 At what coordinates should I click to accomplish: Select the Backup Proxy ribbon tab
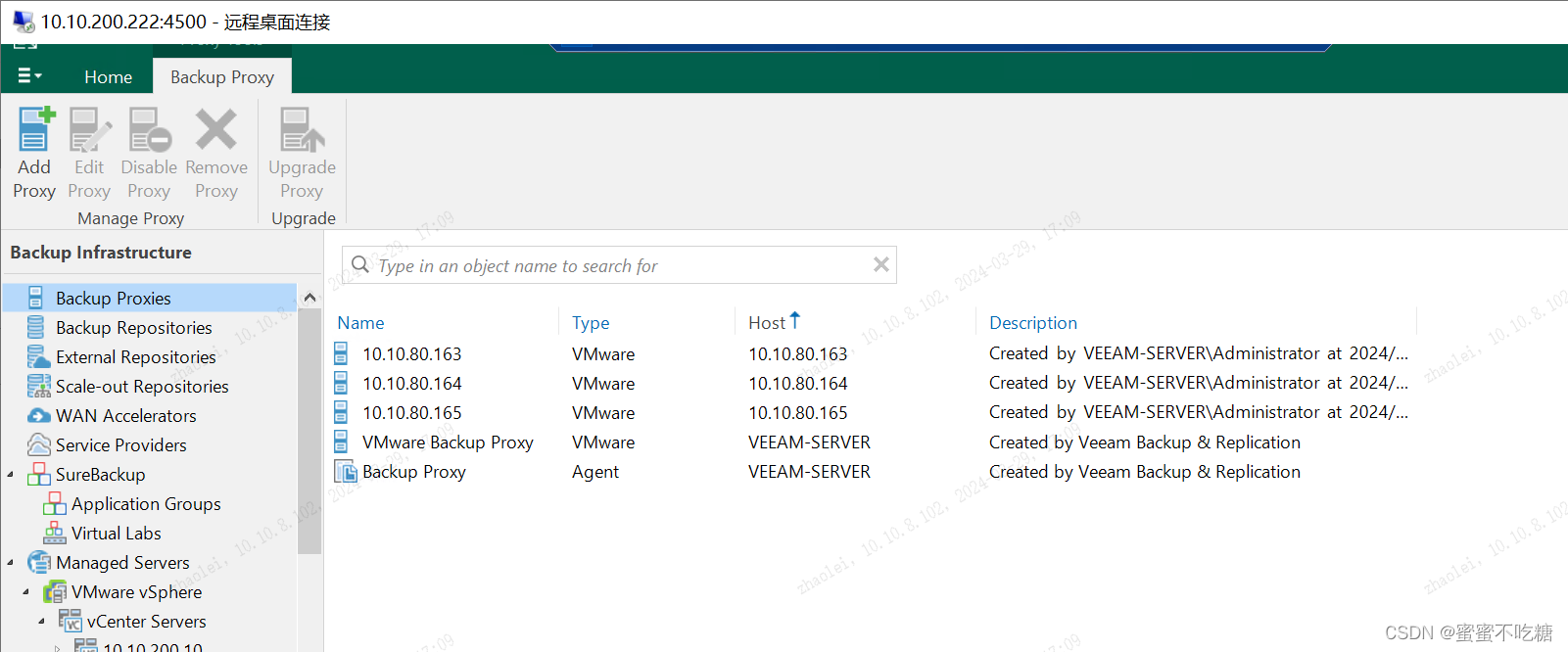[x=222, y=76]
